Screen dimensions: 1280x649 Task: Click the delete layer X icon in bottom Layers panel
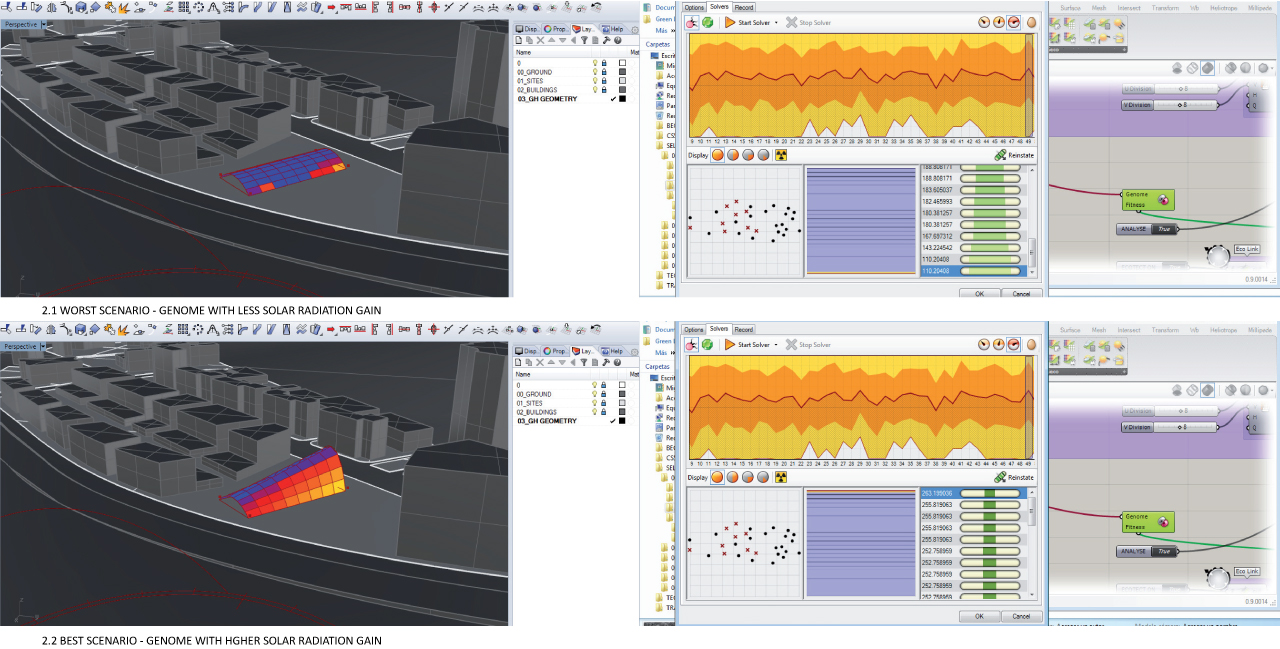pyautogui.click(x=540, y=363)
